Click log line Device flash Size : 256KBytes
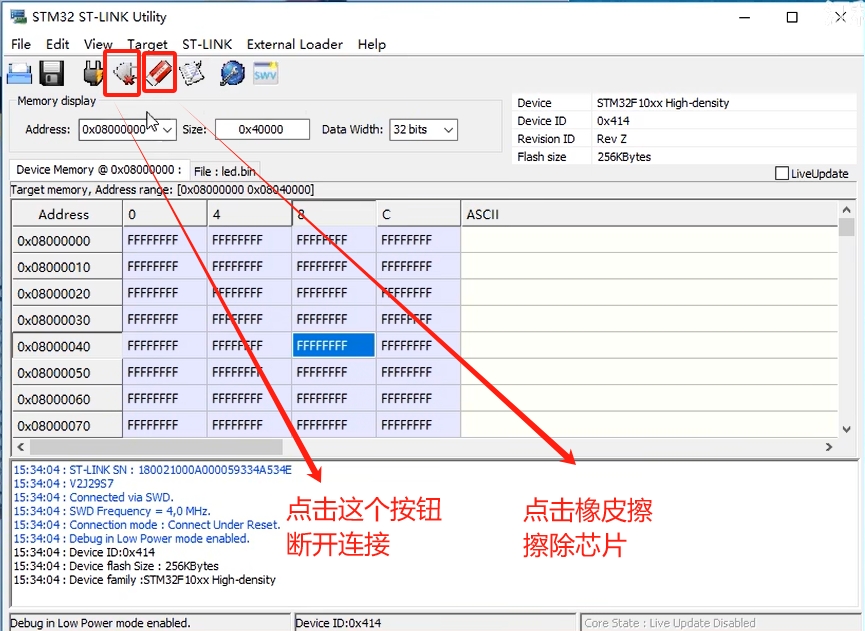The width and height of the screenshot is (865, 631). 116,566
